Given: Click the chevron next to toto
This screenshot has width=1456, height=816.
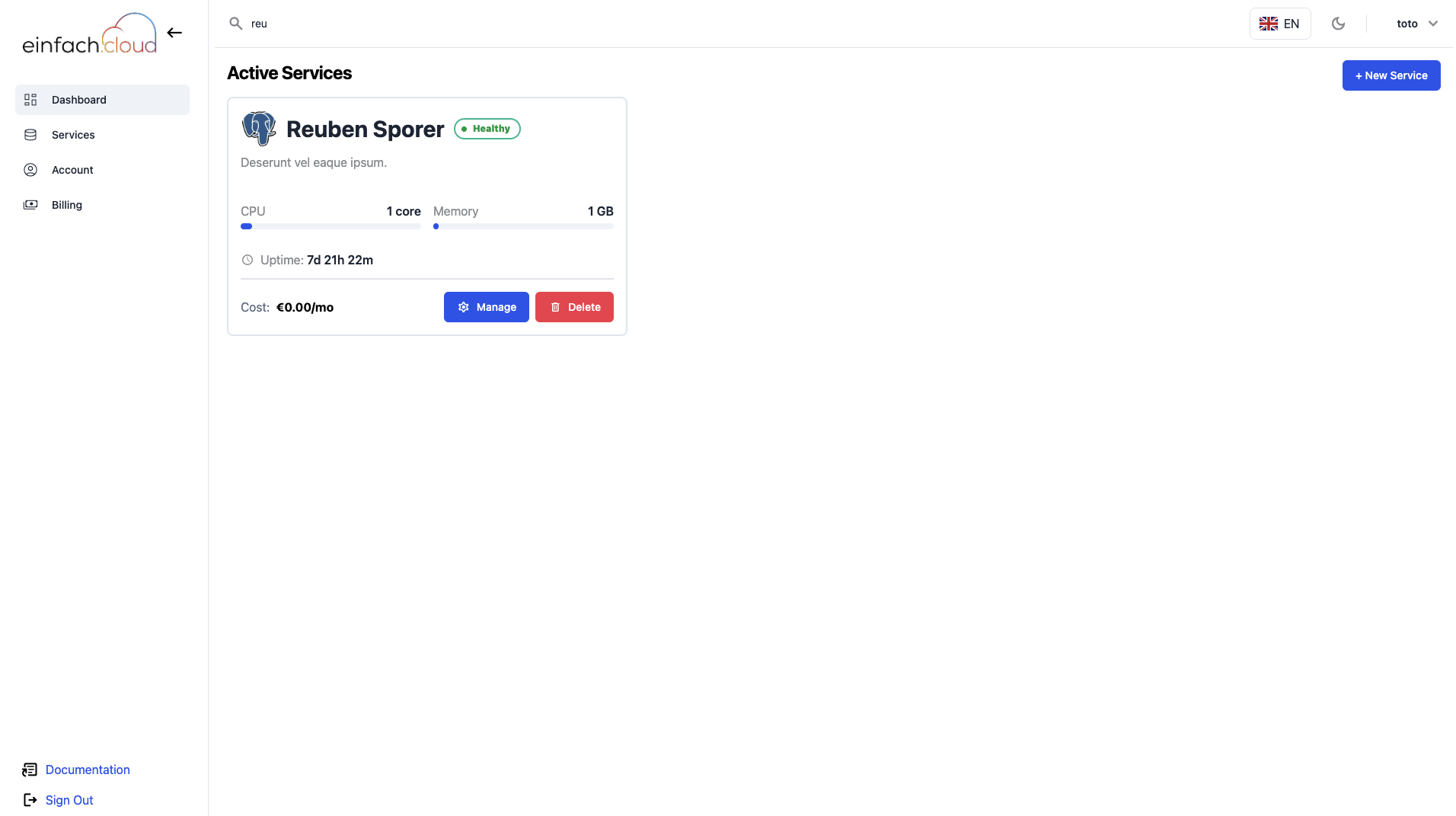Looking at the screenshot, I should [1433, 24].
